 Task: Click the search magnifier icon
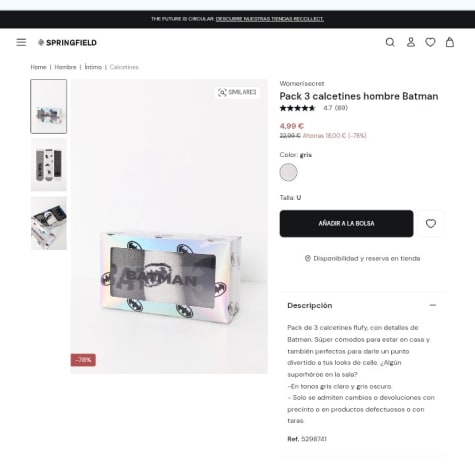[390, 42]
